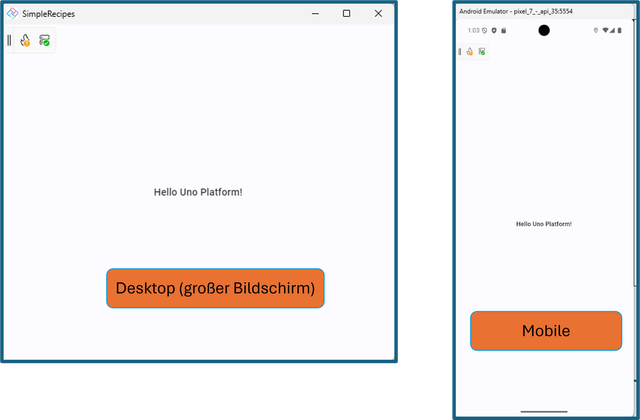Click server connection status icon in SimpleRecipes window
Image resolution: width=640 pixels, height=420 pixels.
pos(44,40)
